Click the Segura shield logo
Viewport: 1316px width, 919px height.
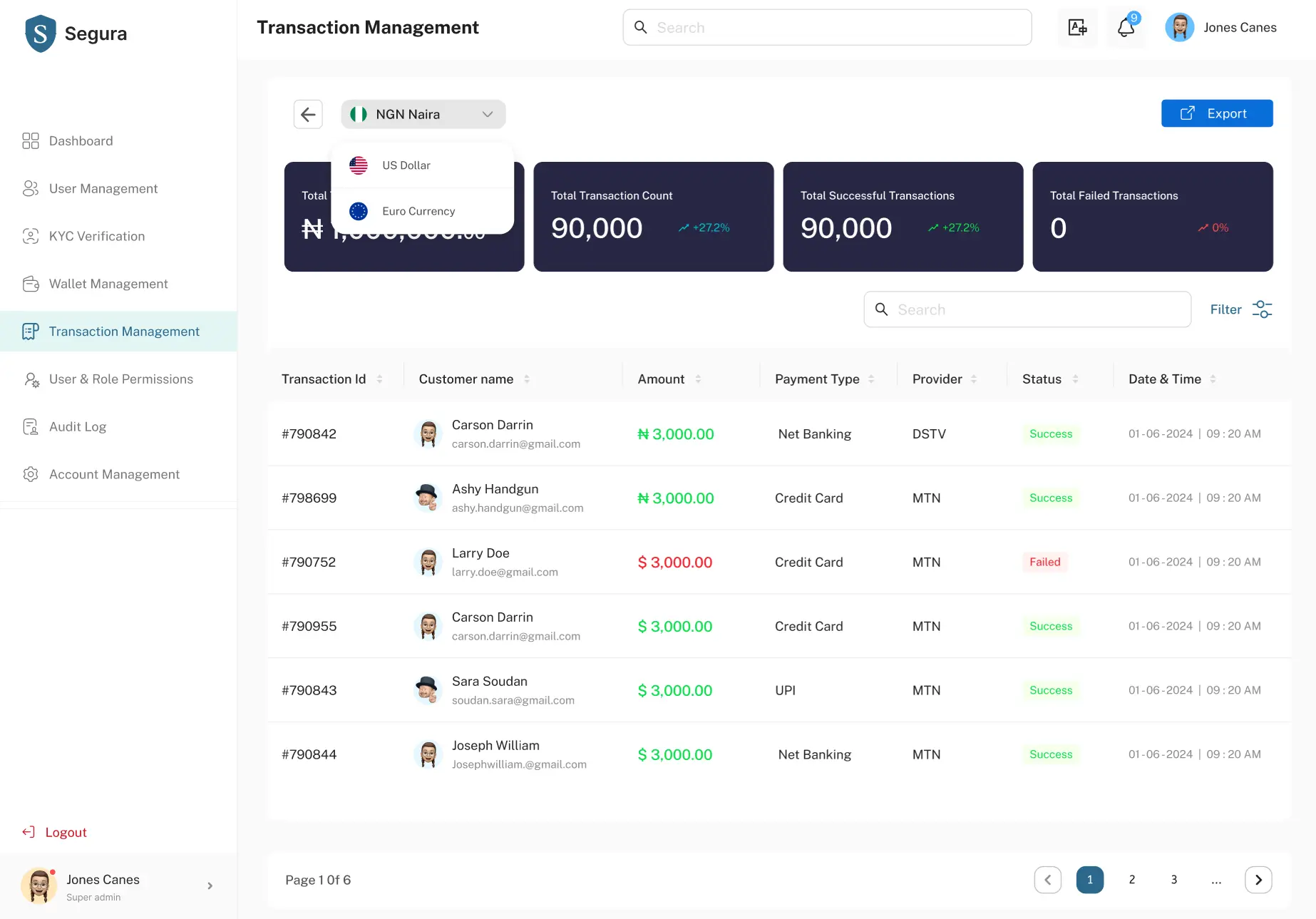point(41,34)
